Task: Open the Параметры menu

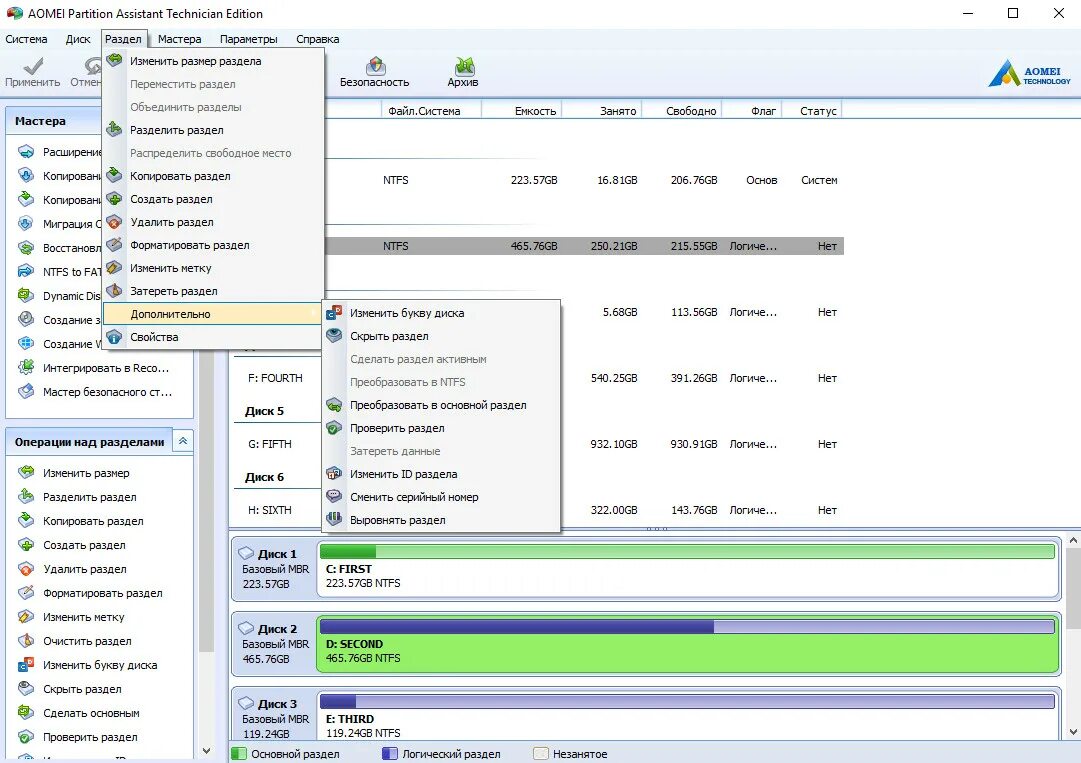Action: coord(248,39)
